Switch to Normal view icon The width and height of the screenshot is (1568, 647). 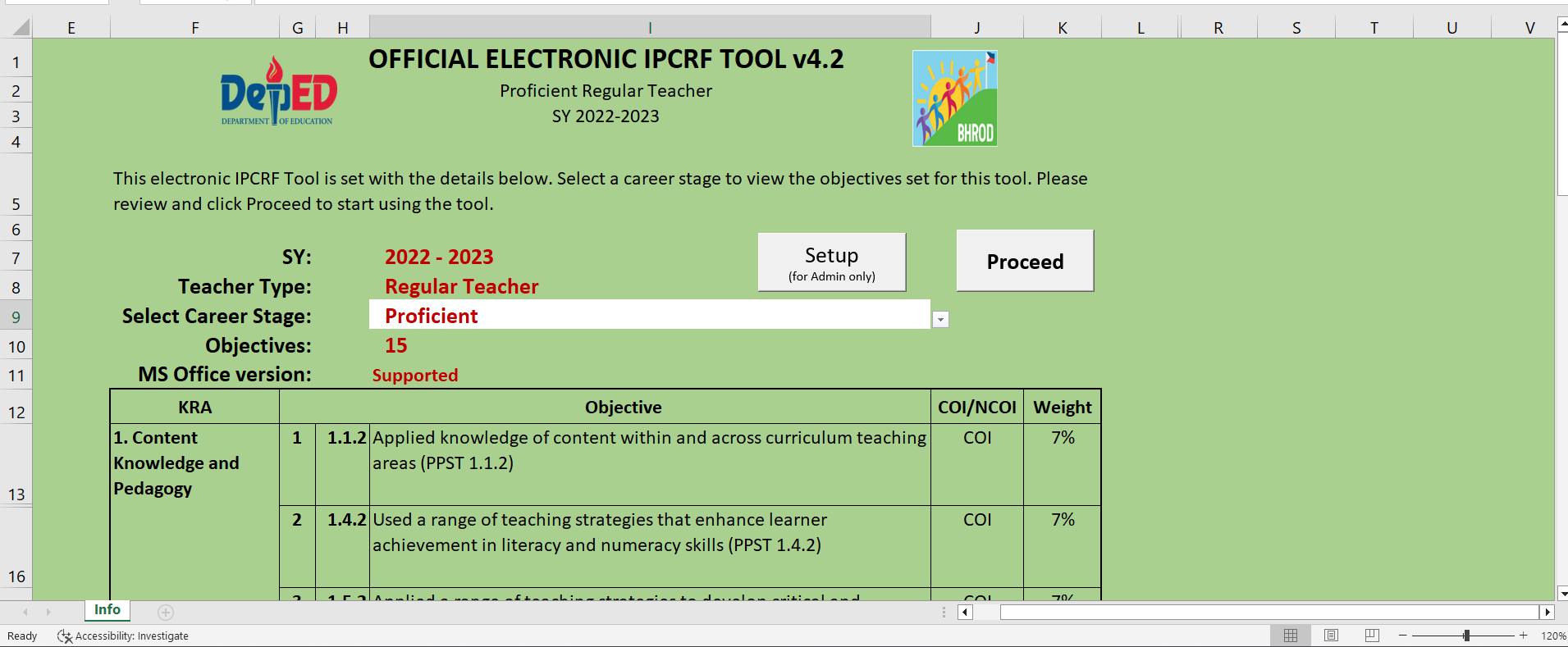[x=1291, y=636]
